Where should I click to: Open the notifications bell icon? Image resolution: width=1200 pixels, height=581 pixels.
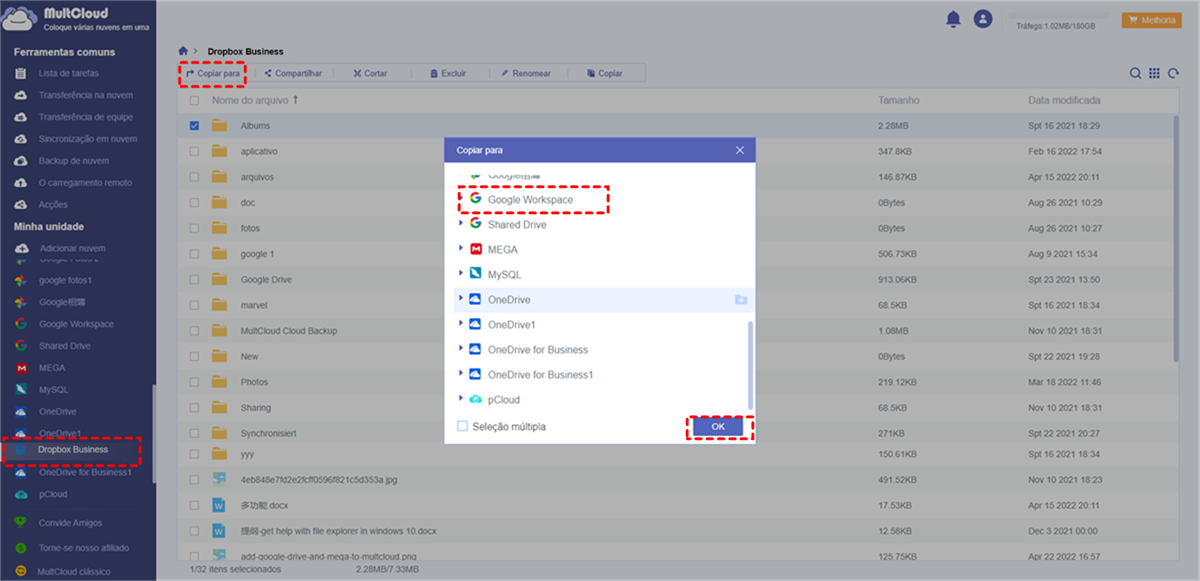(953, 19)
